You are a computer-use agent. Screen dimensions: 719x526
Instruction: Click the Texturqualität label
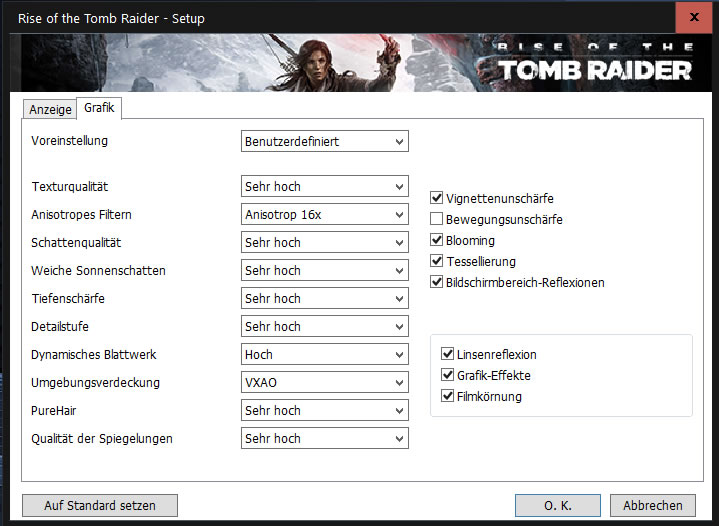[x=70, y=187]
